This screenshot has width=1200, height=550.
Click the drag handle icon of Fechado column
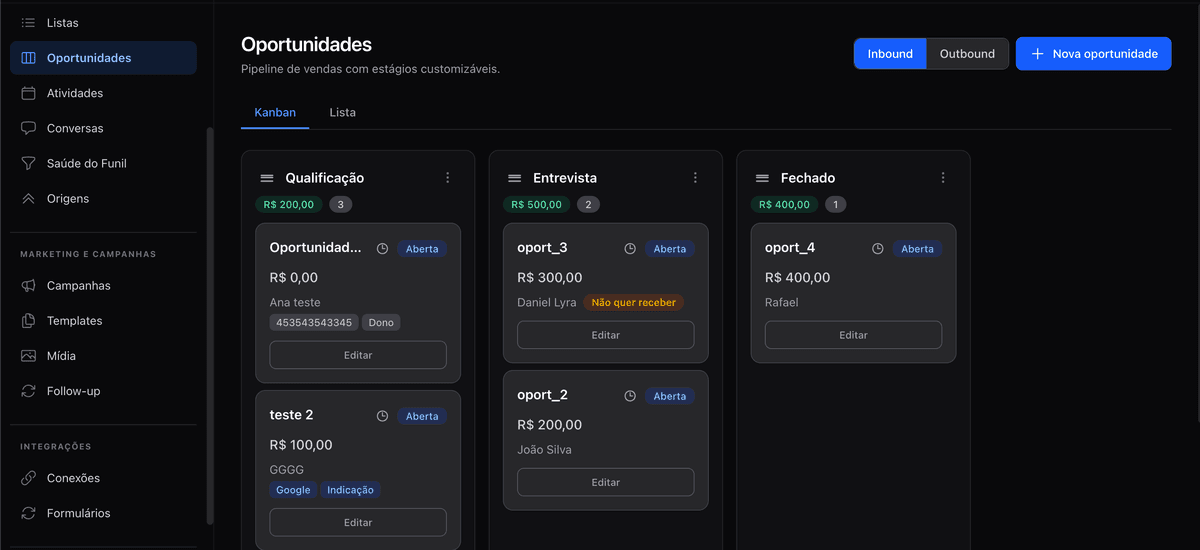[762, 178]
